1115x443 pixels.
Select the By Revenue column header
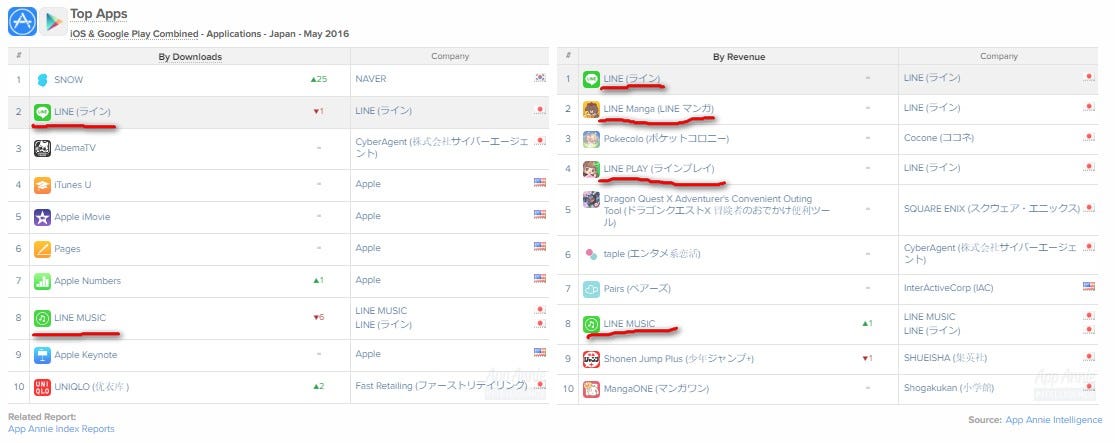click(x=739, y=57)
